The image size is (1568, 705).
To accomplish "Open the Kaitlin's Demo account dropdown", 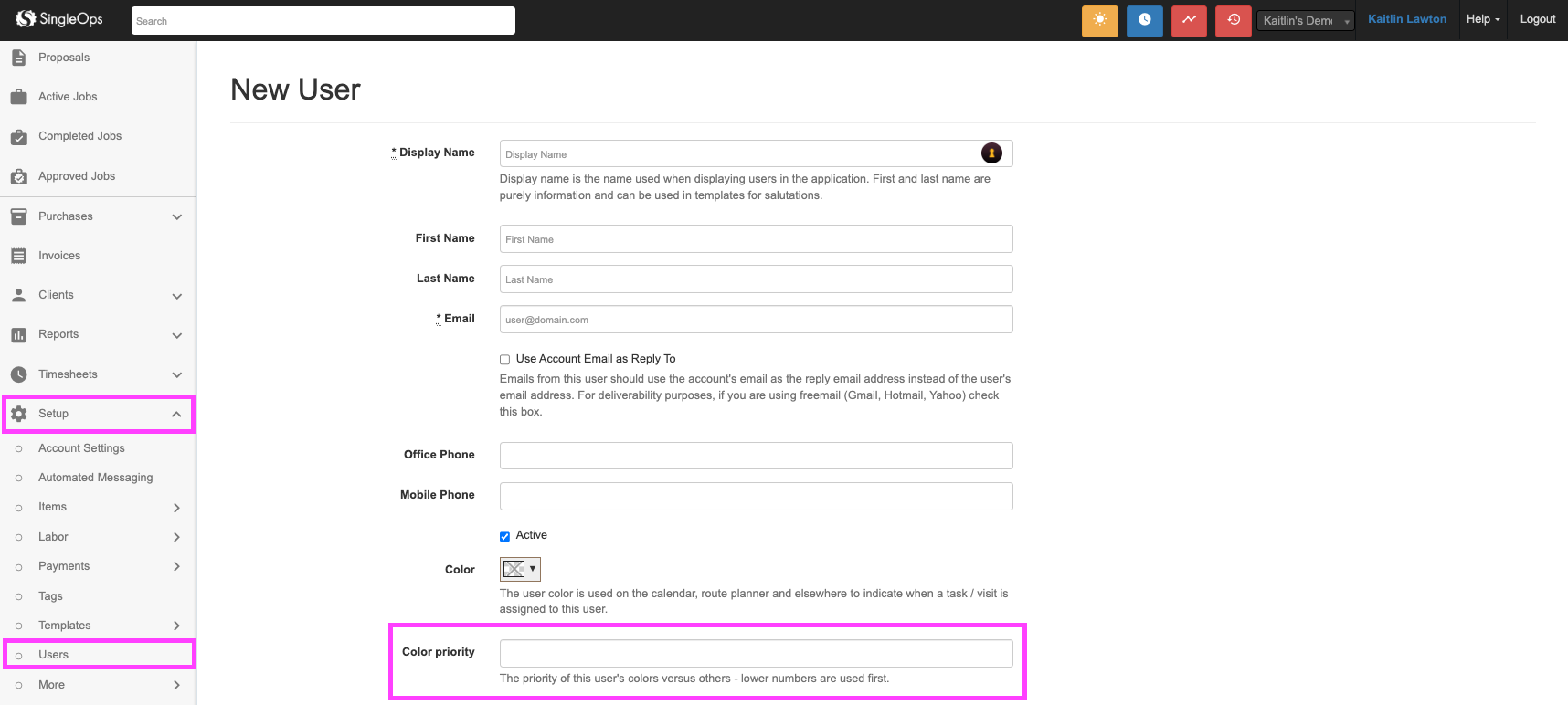I will tap(1304, 20).
